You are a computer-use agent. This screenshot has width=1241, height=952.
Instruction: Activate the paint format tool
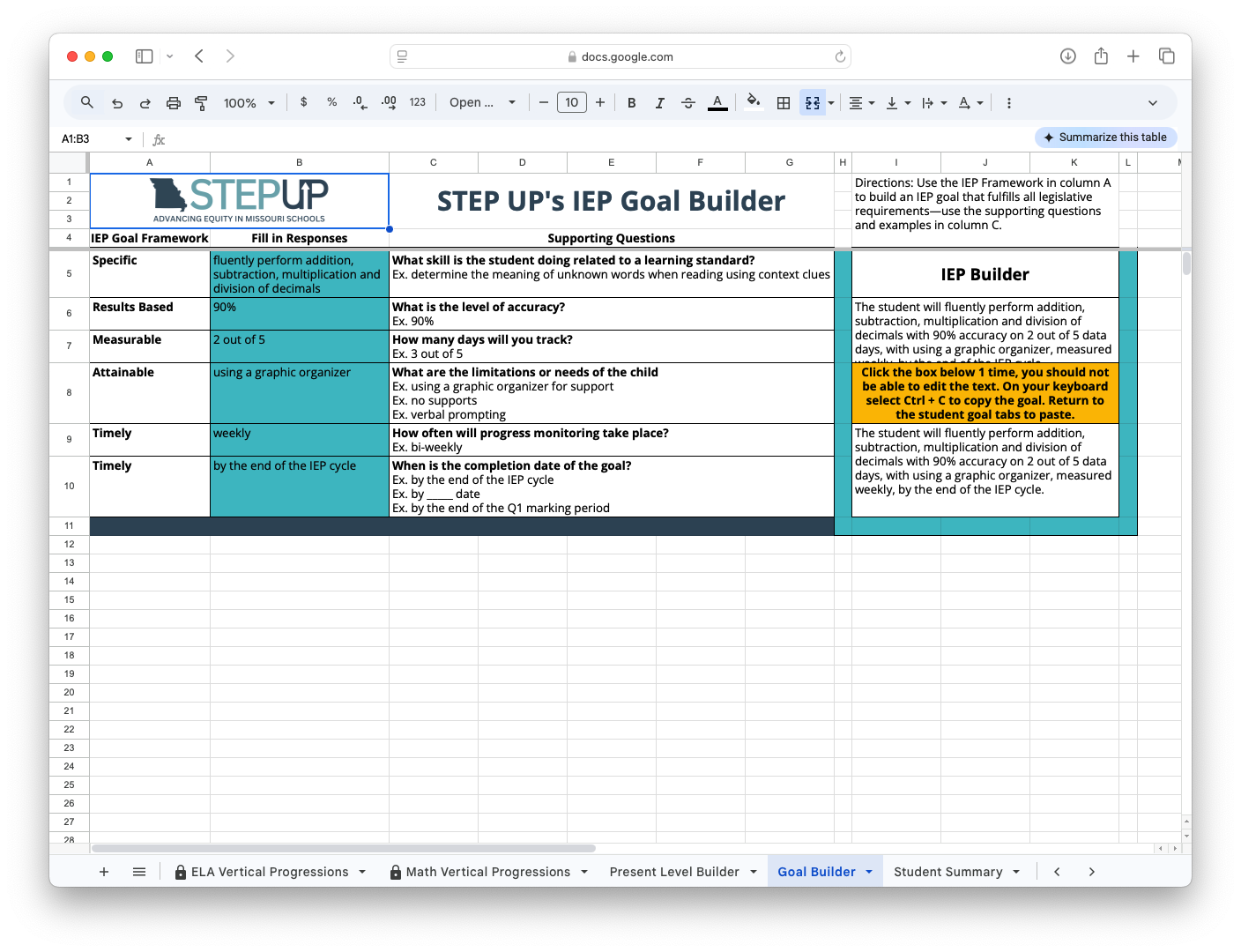pos(201,103)
